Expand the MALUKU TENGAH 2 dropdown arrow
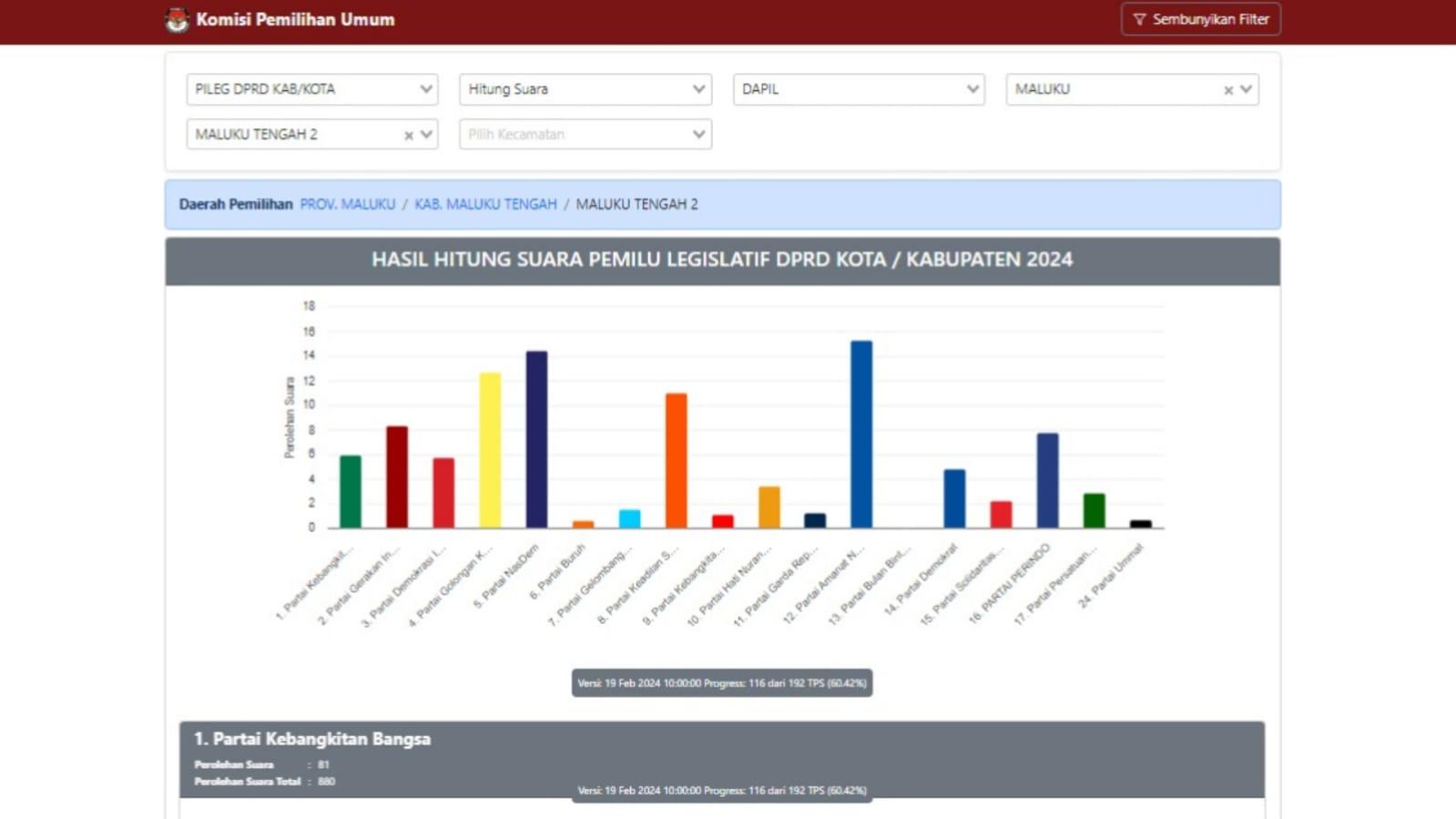Viewport: 1456px width, 819px height. [x=426, y=135]
